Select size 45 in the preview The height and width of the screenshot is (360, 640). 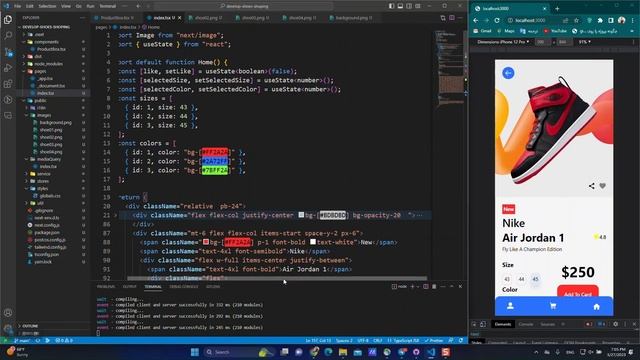[x=536, y=279]
